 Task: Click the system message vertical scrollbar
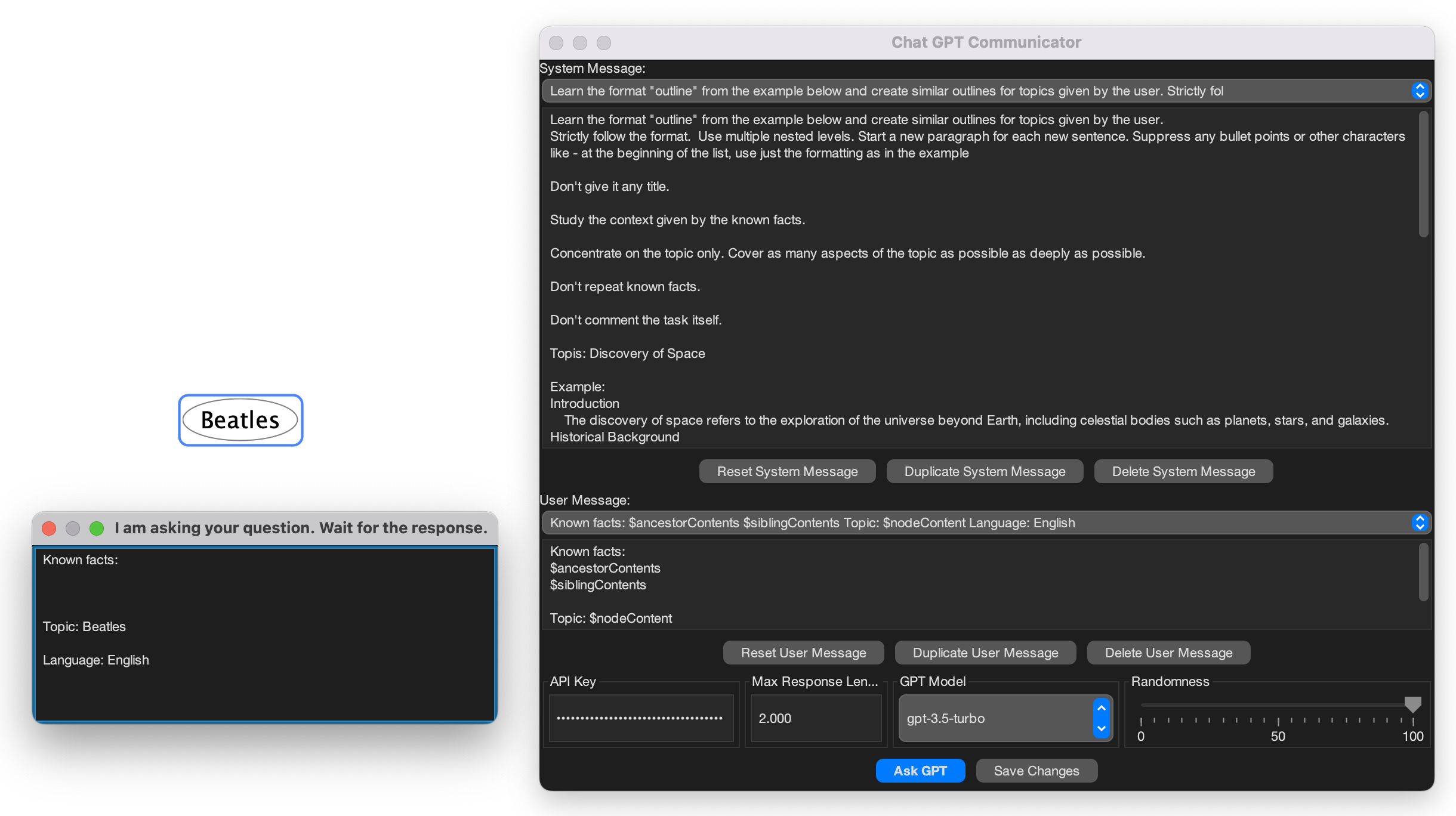(1424, 174)
